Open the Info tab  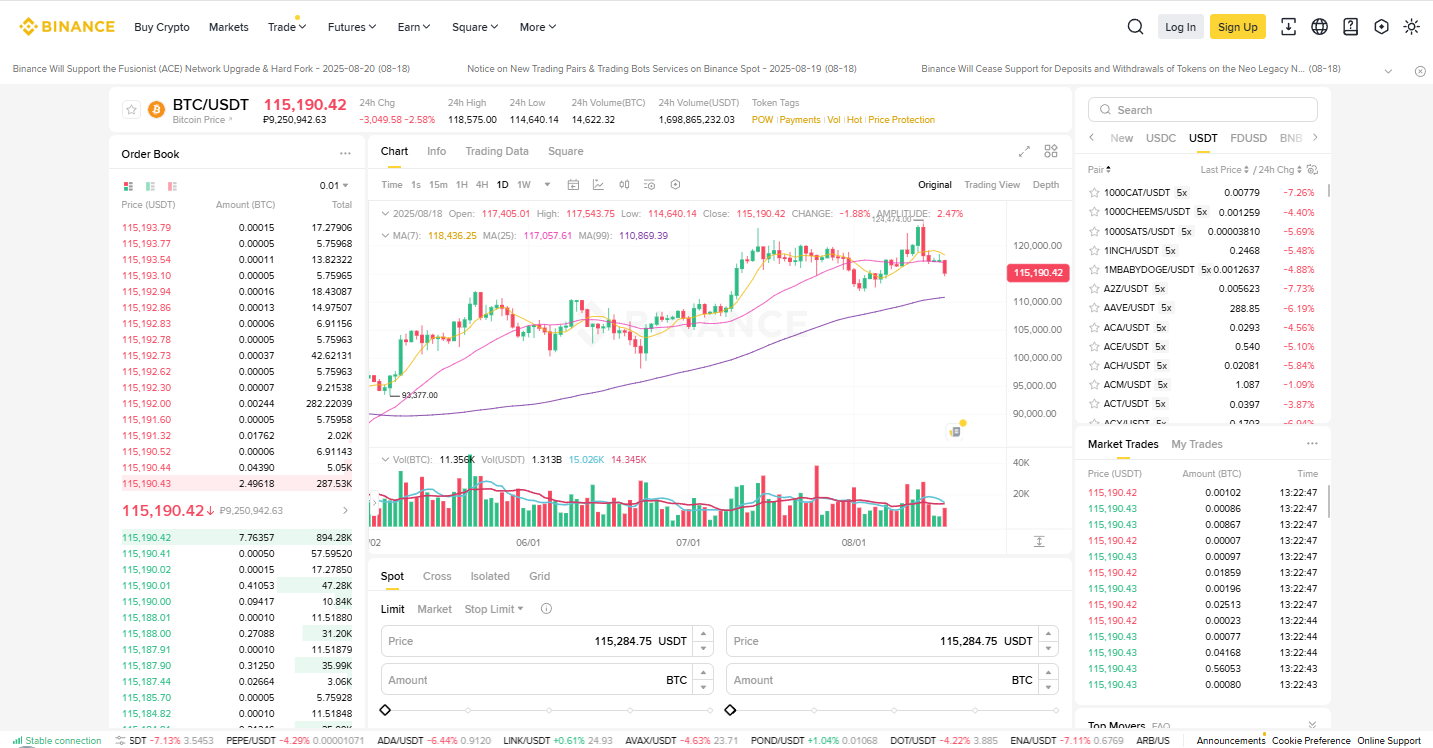coord(437,151)
